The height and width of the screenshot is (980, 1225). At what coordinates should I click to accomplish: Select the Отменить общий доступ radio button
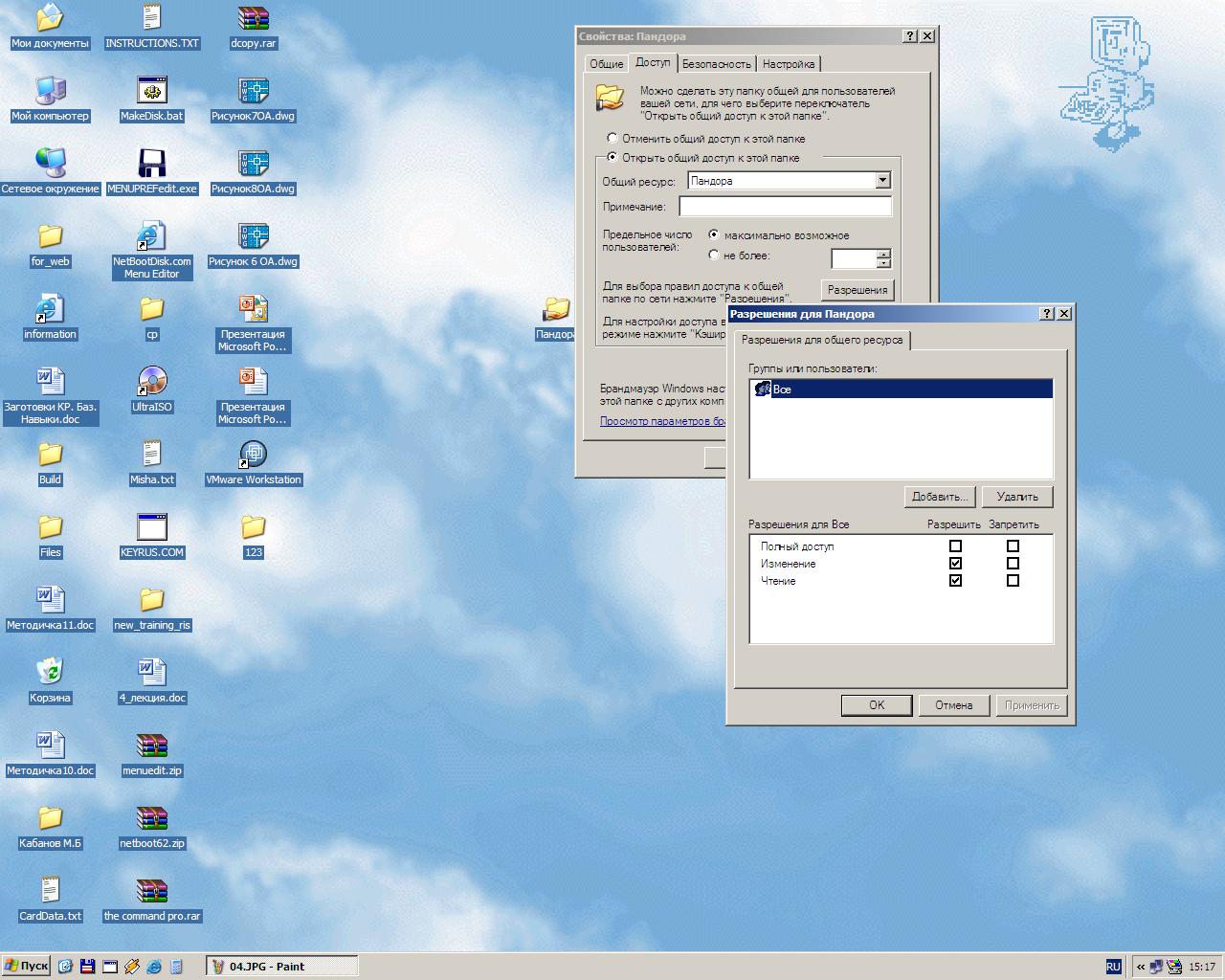pos(612,139)
